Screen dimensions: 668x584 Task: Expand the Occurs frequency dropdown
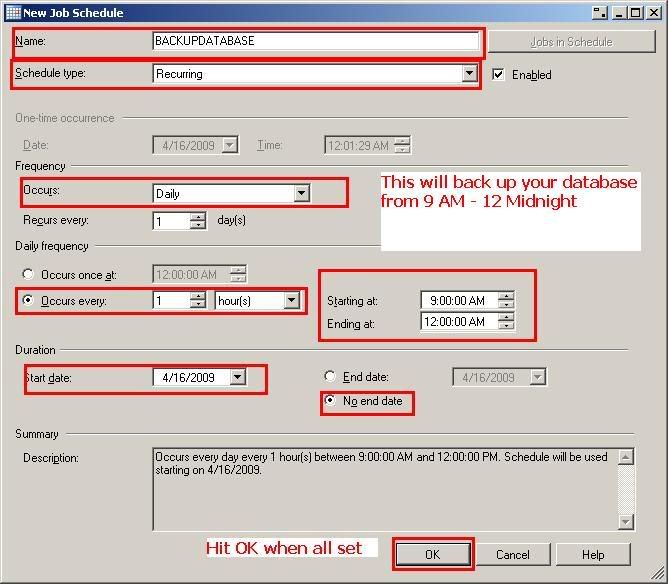[301, 194]
